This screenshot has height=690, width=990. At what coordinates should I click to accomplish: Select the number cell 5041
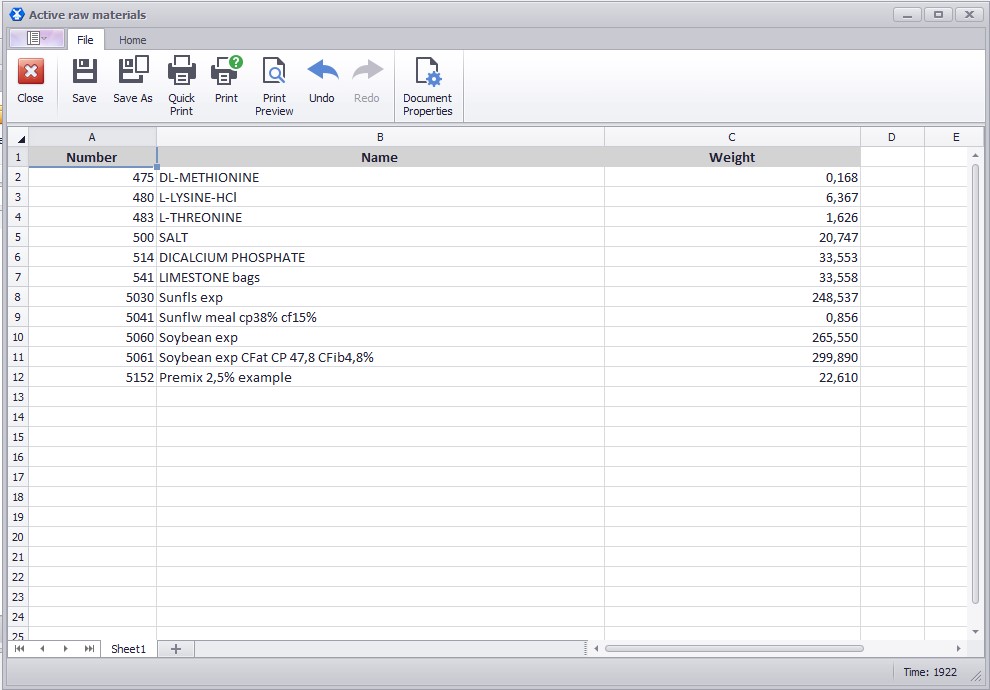[x=92, y=318]
